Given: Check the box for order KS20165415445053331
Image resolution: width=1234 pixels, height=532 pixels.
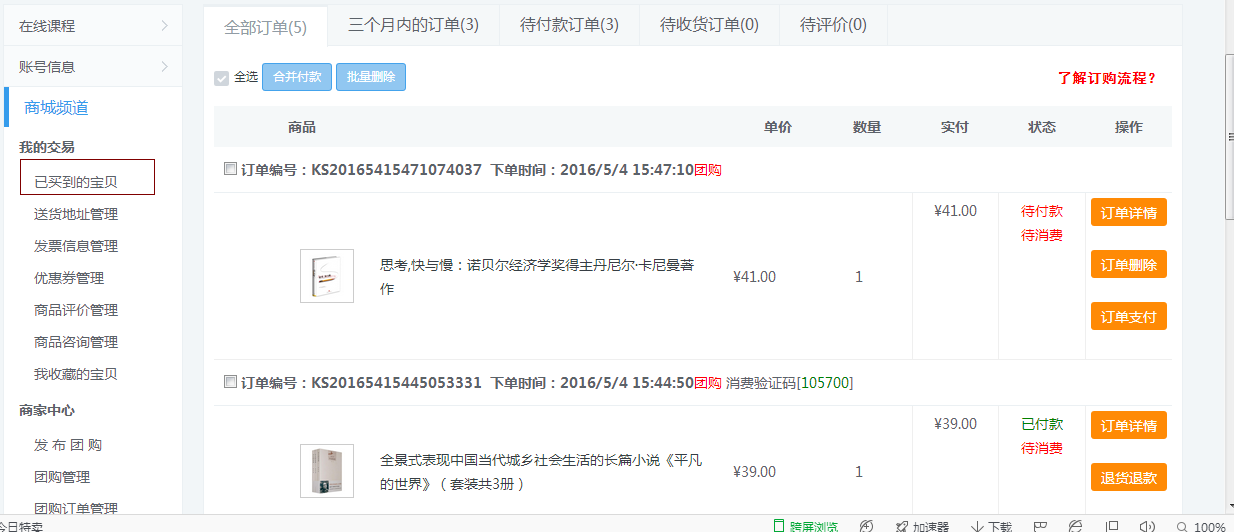Looking at the screenshot, I should (230, 382).
